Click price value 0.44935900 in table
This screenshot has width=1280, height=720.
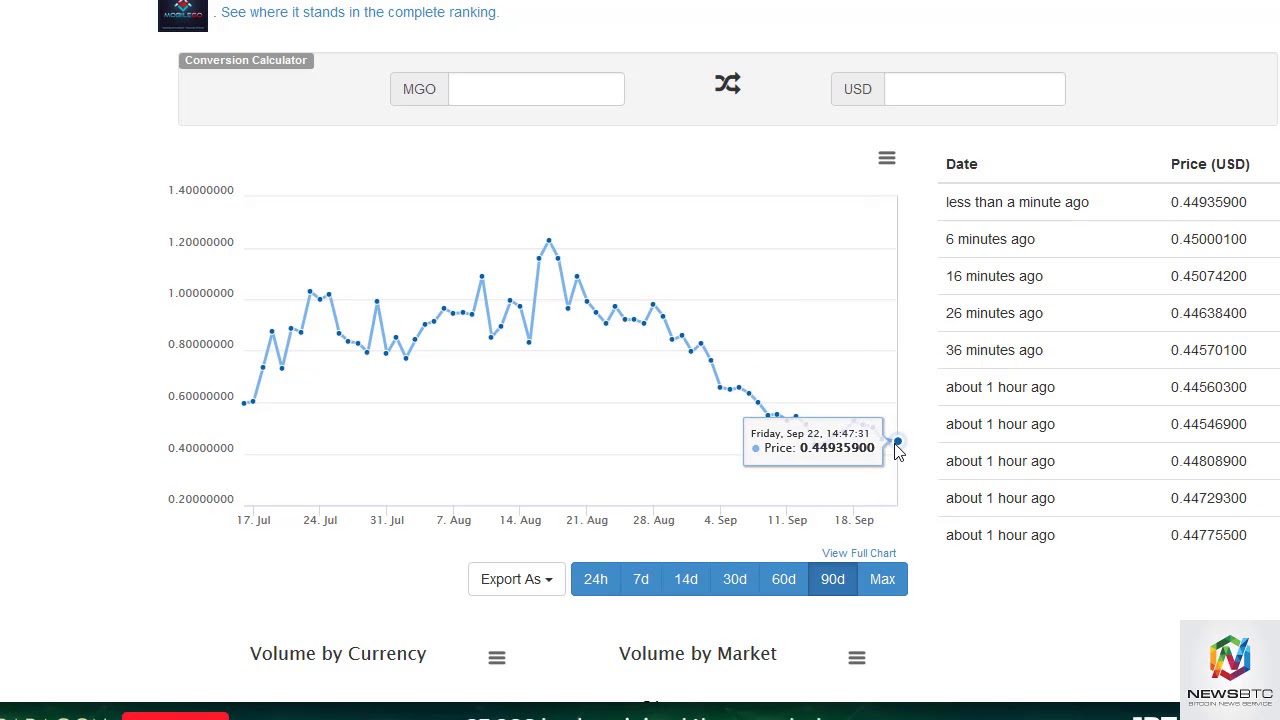tap(1209, 202)
